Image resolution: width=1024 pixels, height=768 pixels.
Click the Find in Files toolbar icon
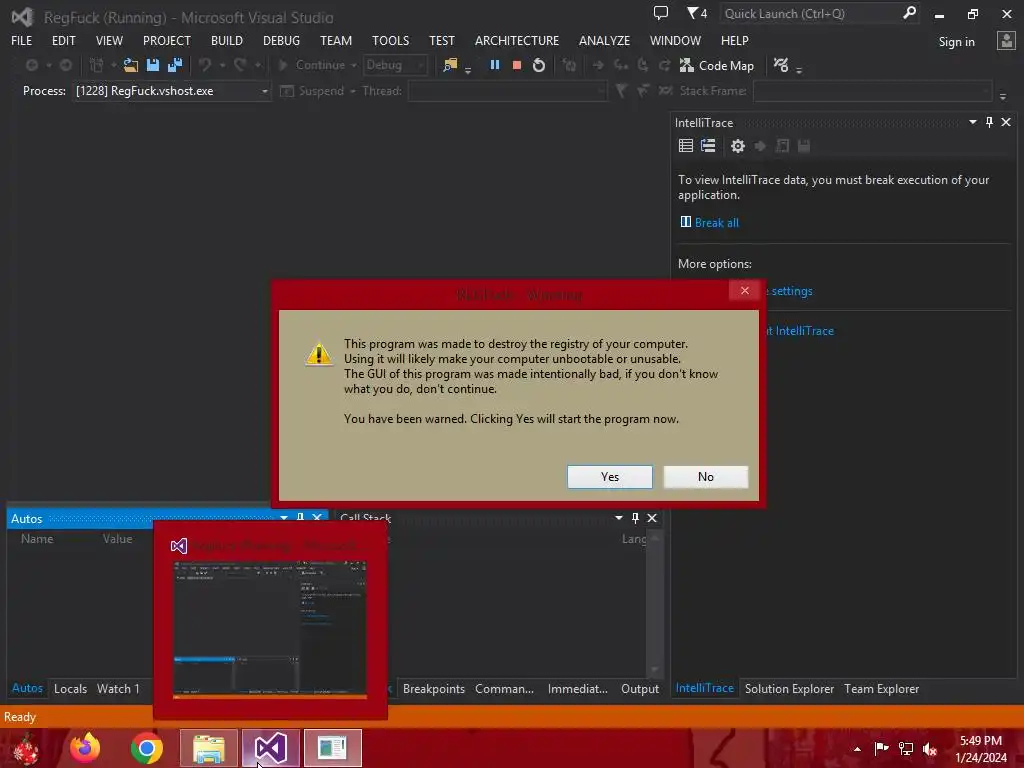coord(450,65)
